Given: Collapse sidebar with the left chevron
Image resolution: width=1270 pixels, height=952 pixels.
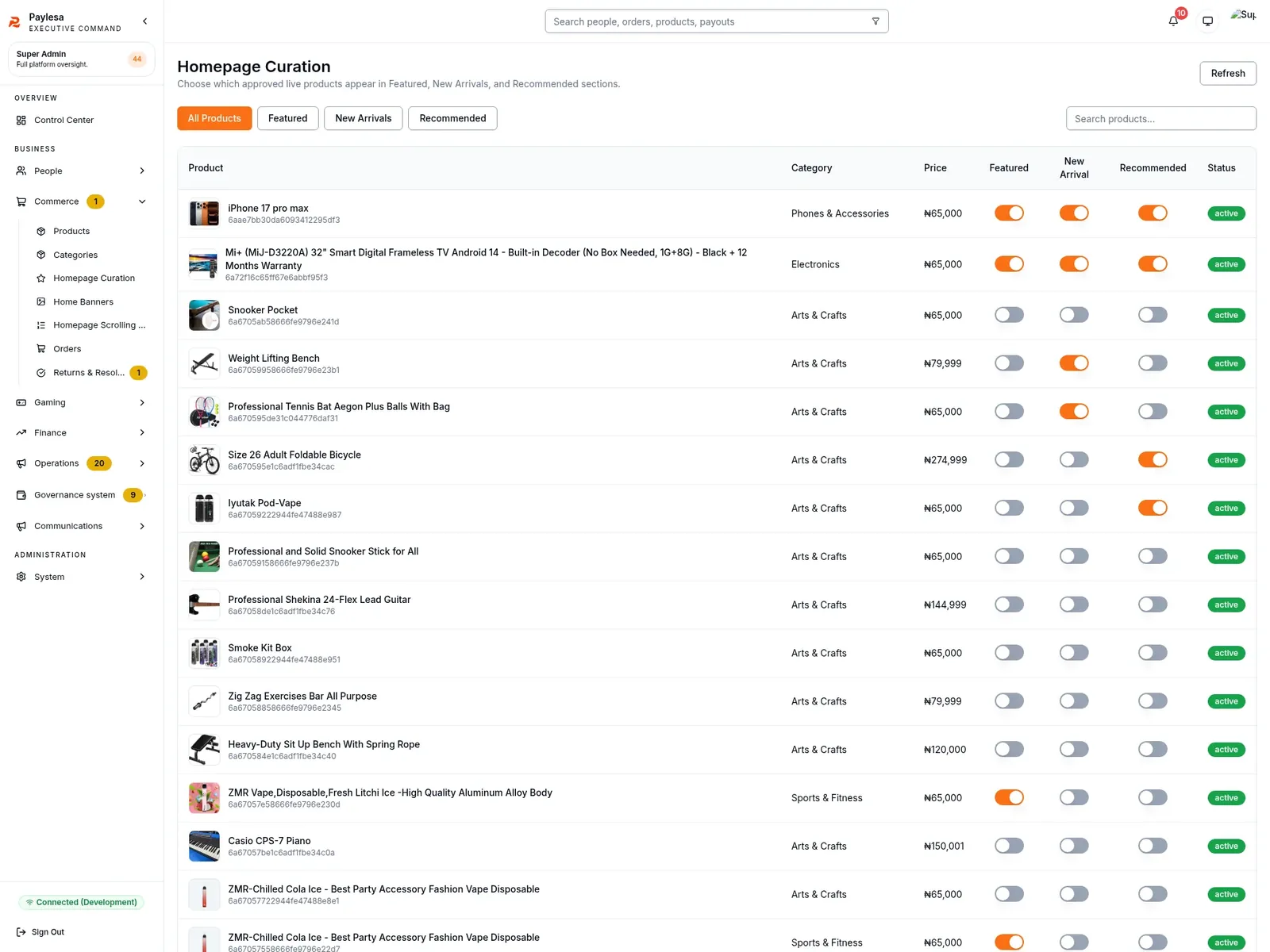Looking at the screenshot, I should coord(144,21).
